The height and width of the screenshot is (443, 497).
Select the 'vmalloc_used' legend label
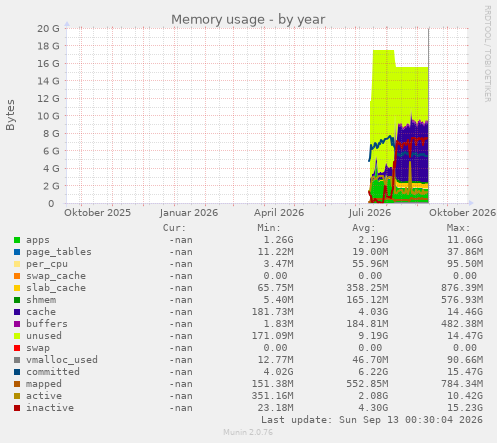point(62,360)
